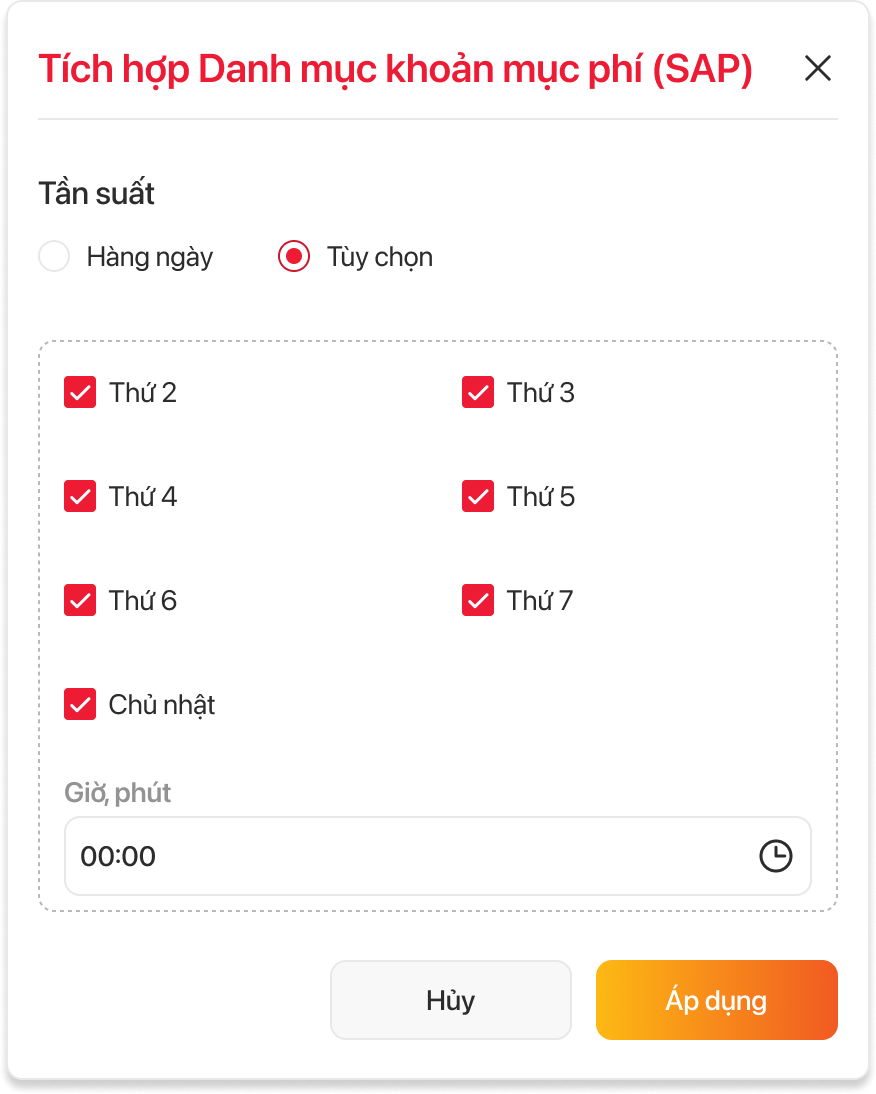This screenshot has width=876, height=1094.
Task: Click the Chủ nhật label text
Action: (162, 705)
